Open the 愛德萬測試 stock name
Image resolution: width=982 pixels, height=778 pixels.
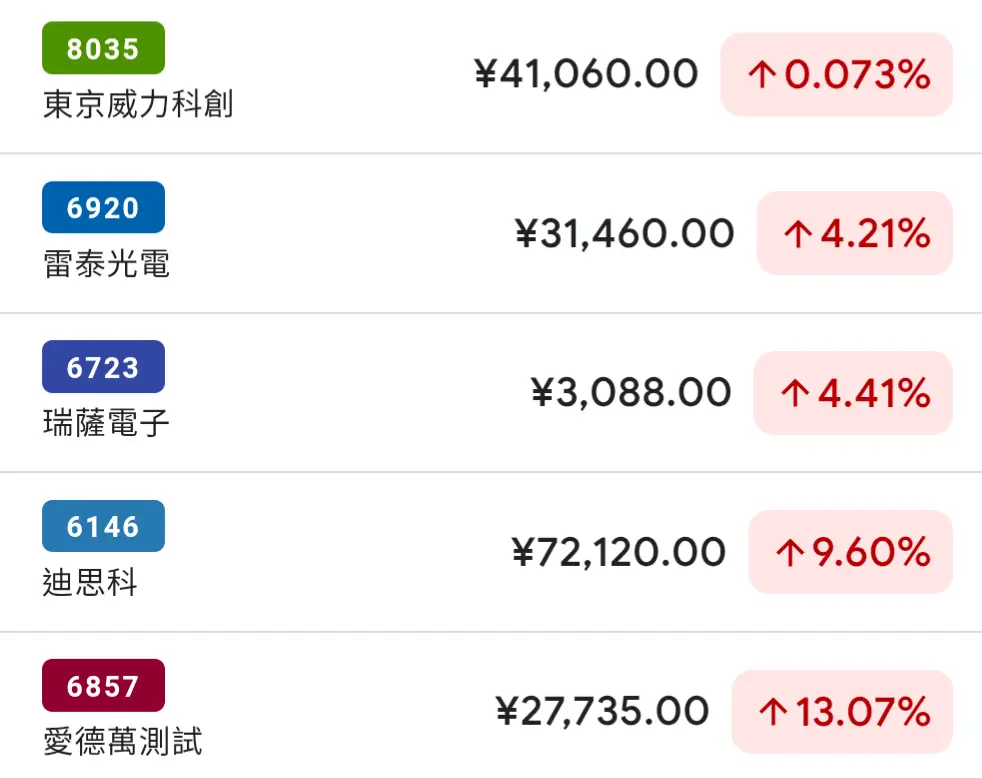point(123,742)
